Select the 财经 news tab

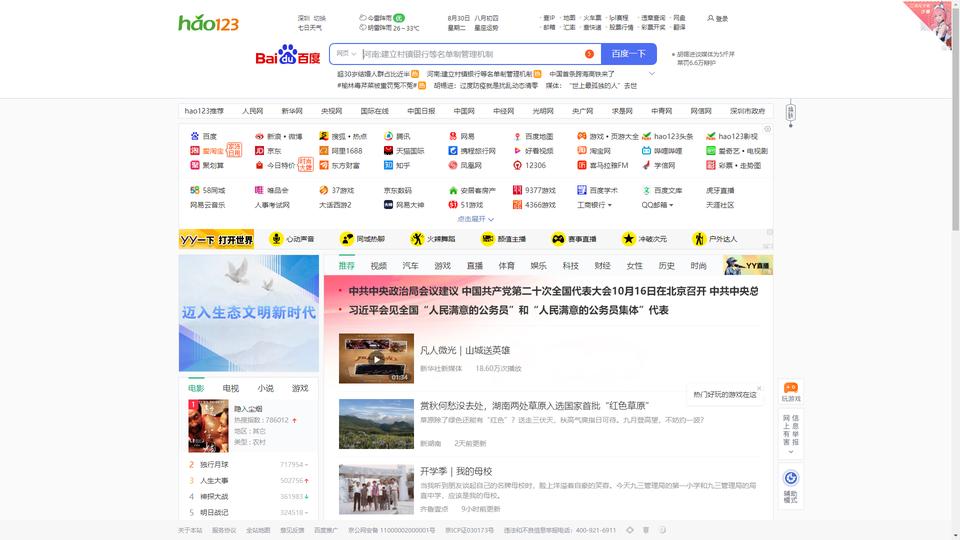pyautogui.click(x=602, y=266)
